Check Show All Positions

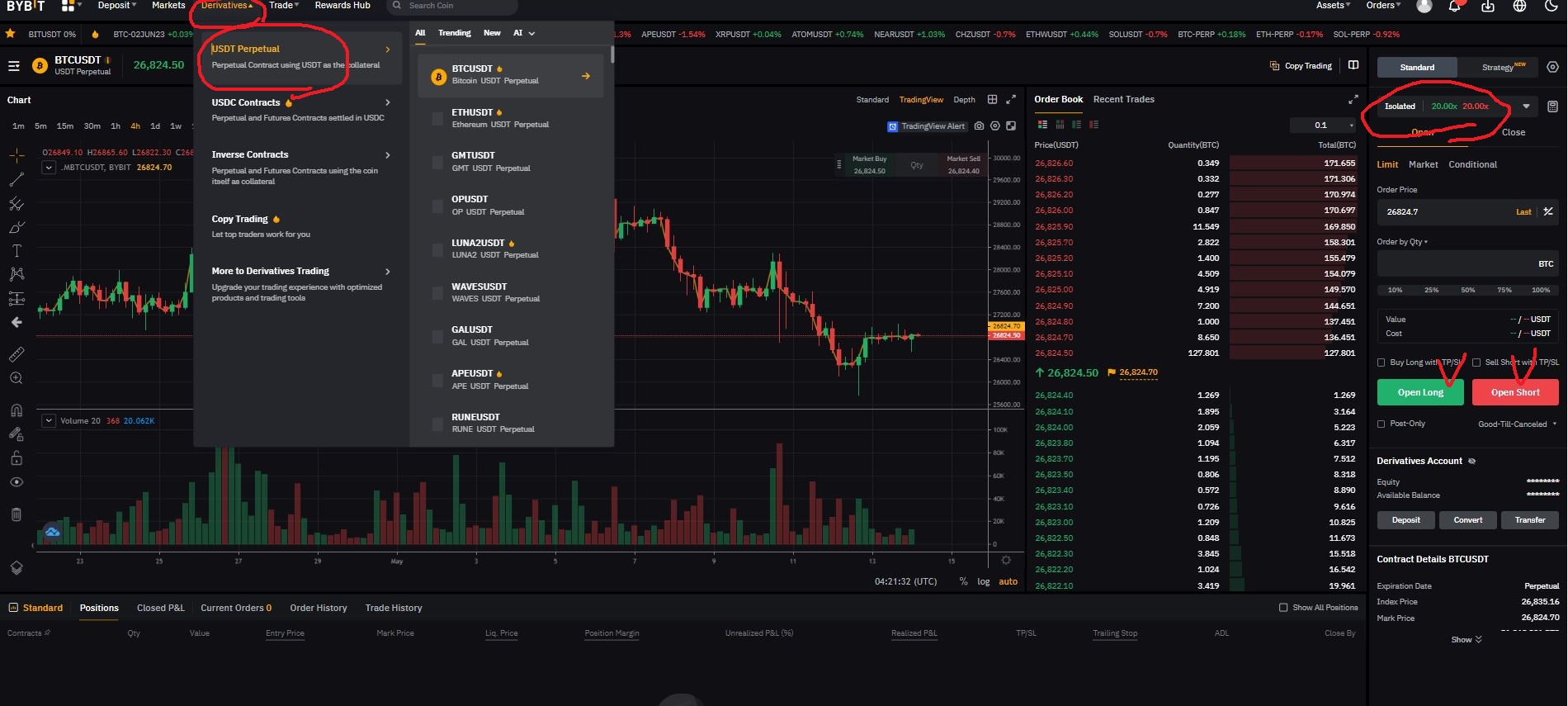click(1283, 608)
